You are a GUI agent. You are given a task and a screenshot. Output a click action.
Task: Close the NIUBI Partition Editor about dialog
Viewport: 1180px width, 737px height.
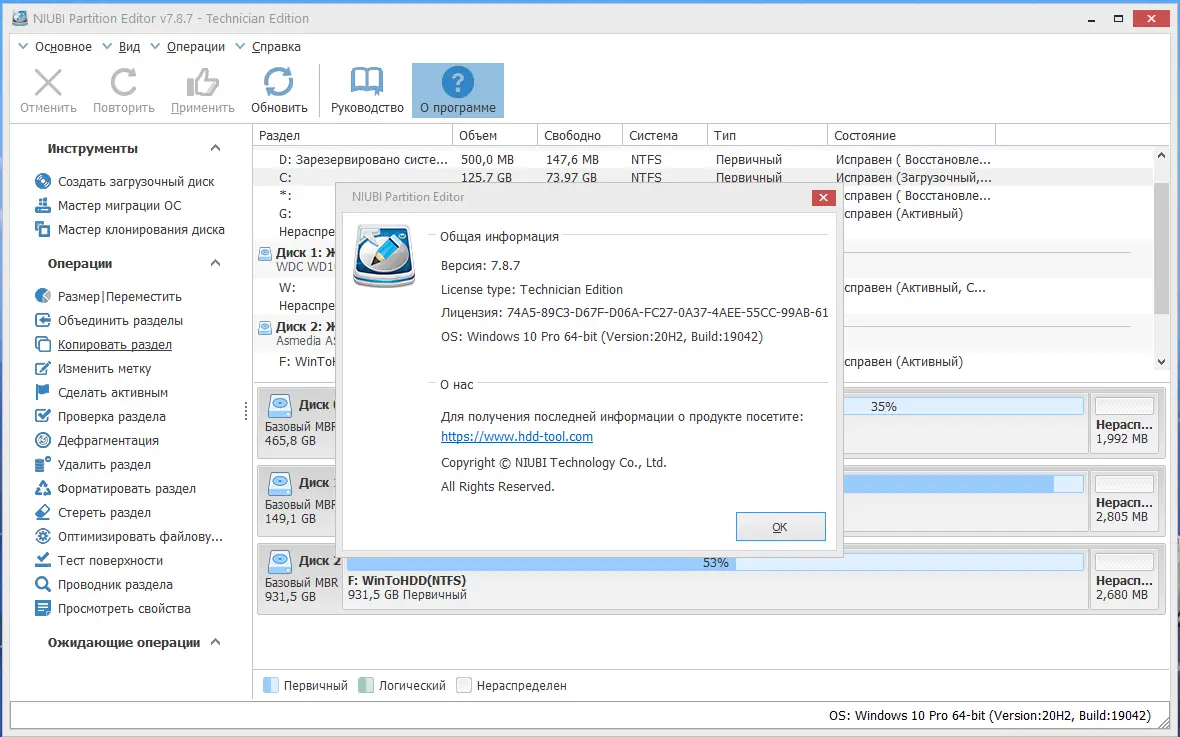(x=823, y=198)
